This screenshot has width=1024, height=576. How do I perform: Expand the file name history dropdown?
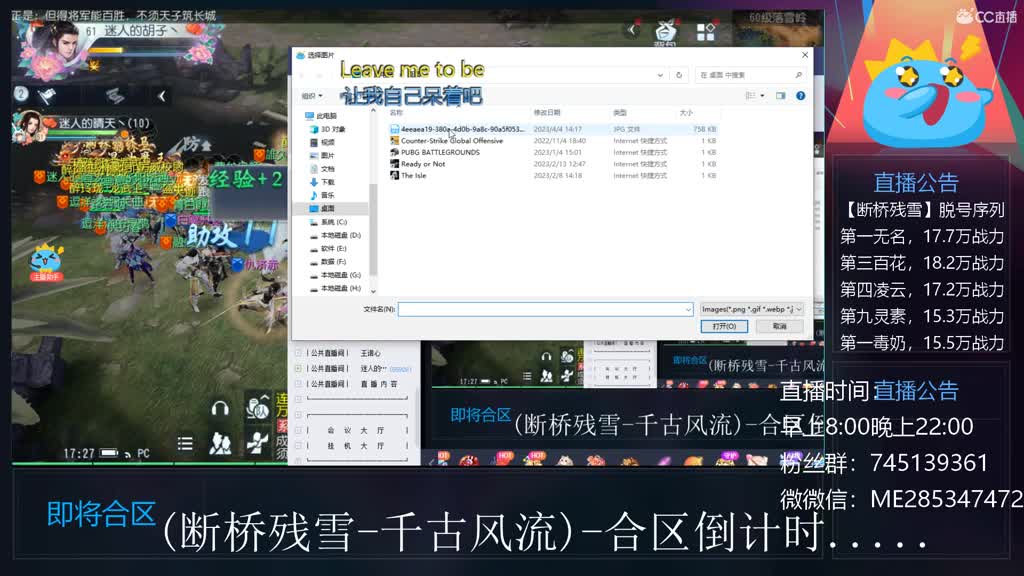(688, 310)
